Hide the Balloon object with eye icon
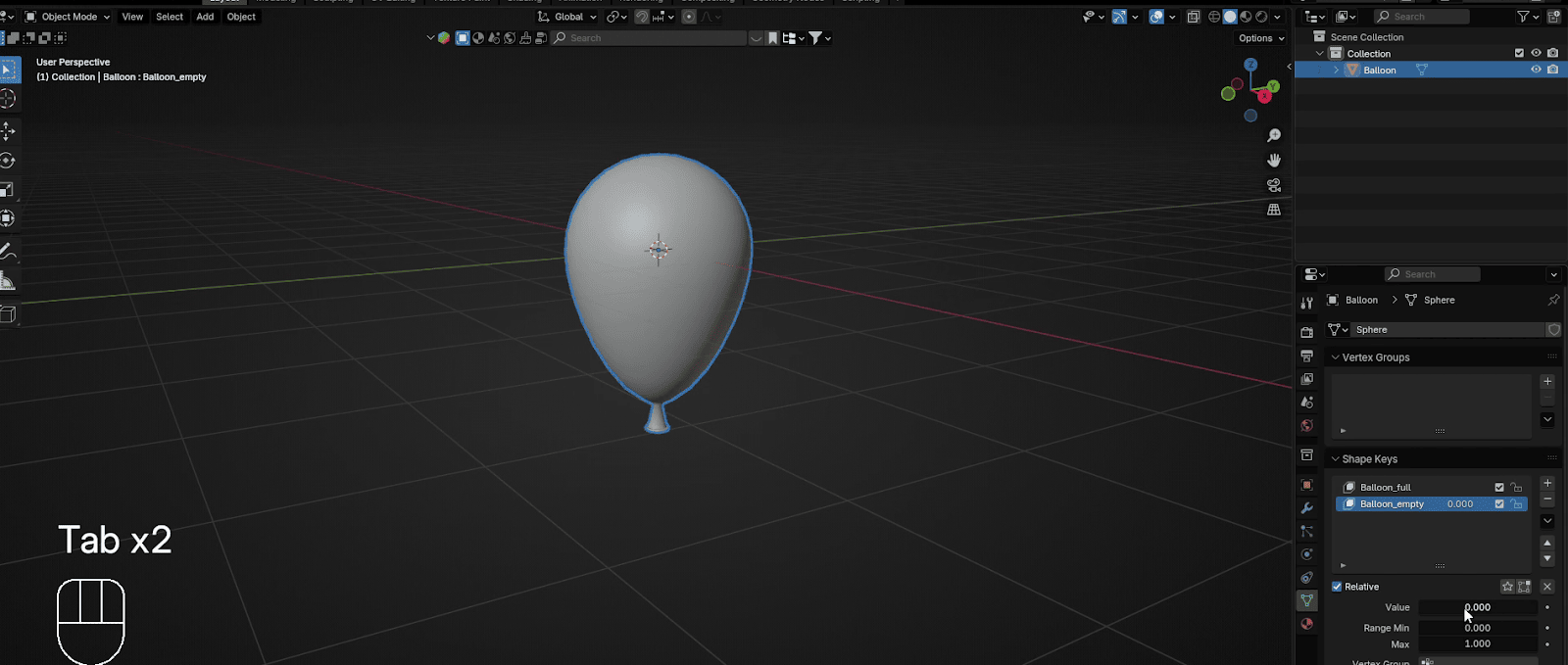1568x665 pixels. tap(1536, 70)
